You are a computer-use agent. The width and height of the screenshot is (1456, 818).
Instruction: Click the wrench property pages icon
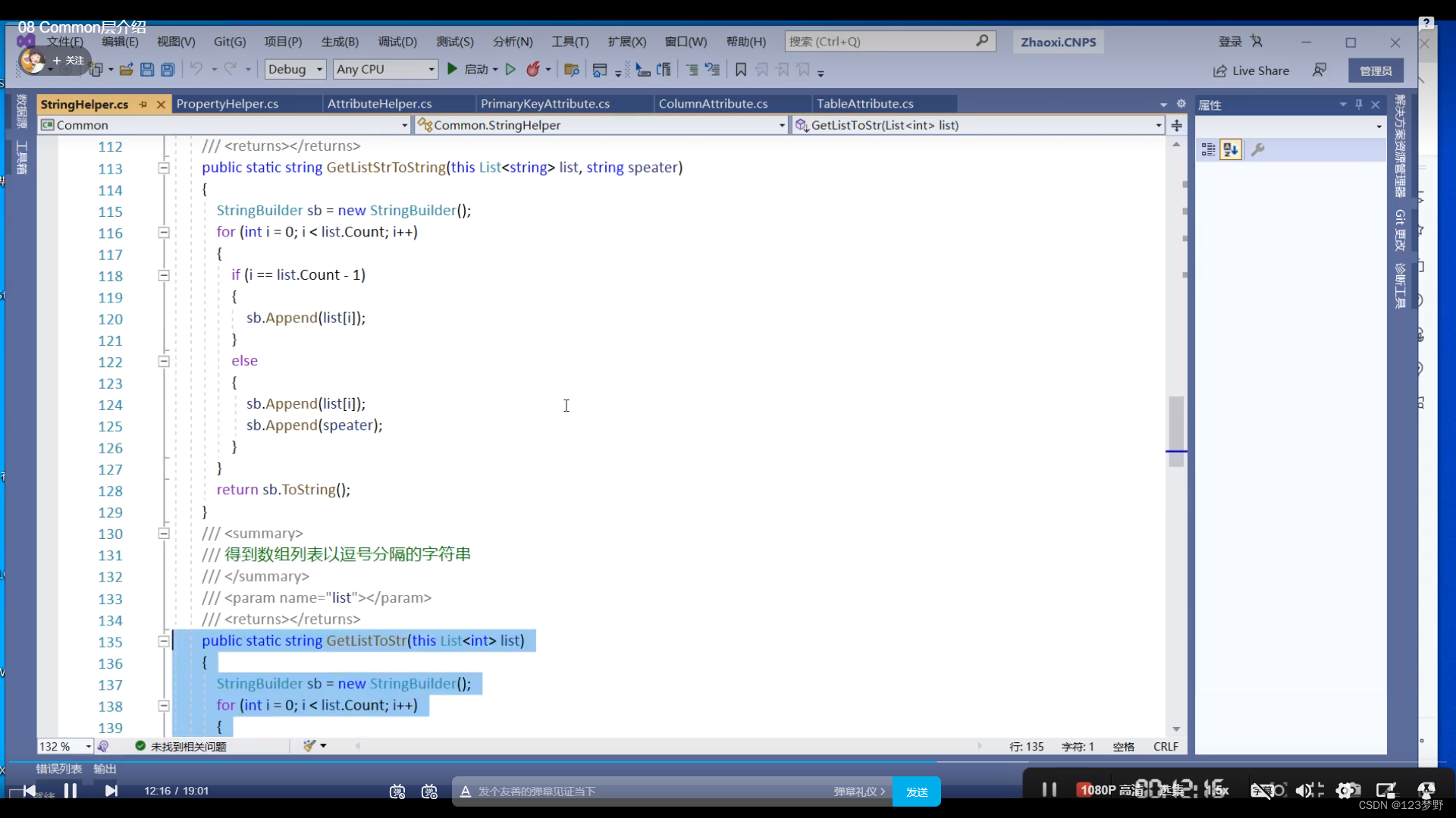(1257, 150)
